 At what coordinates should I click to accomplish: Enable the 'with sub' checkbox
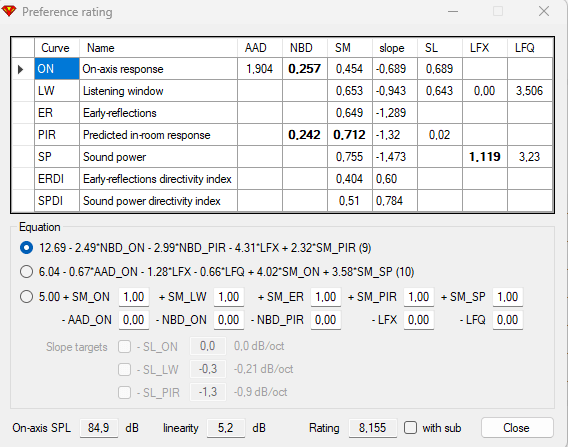(x=410, y=428)
